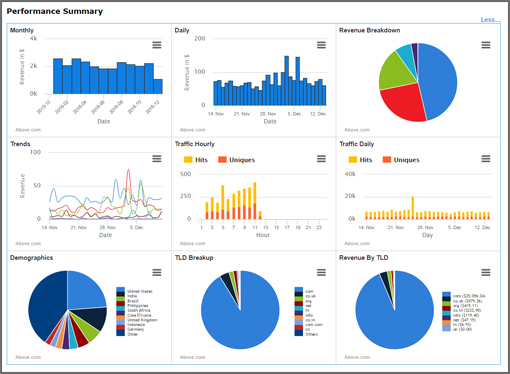Toggle Brazil in the Demographics legend
The height and width of the screenshot is (374, 510).
pyautogui.click(x=127, y=301)
